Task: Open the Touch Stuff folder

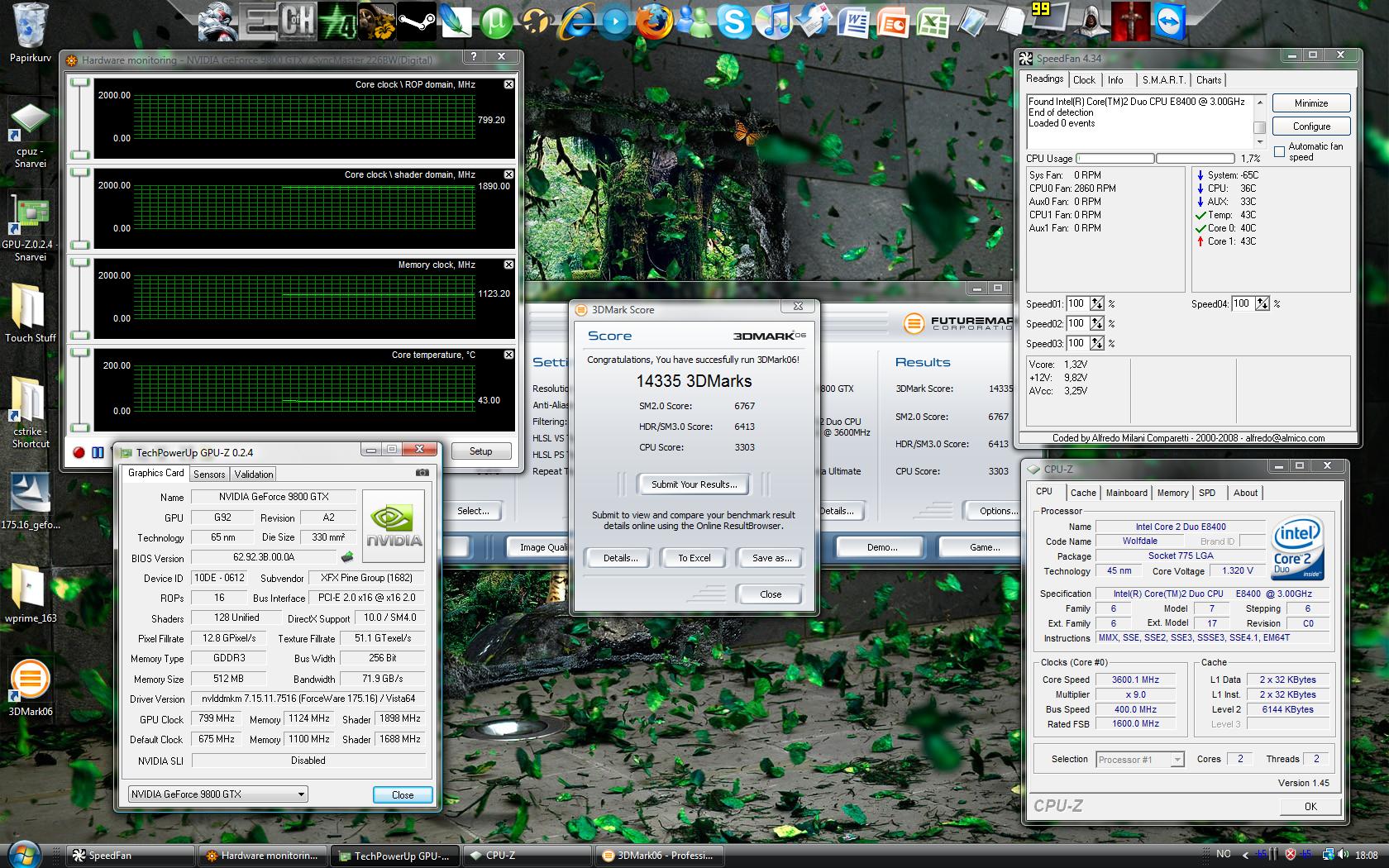Action: pyautogui.click(x=31, y=312)
